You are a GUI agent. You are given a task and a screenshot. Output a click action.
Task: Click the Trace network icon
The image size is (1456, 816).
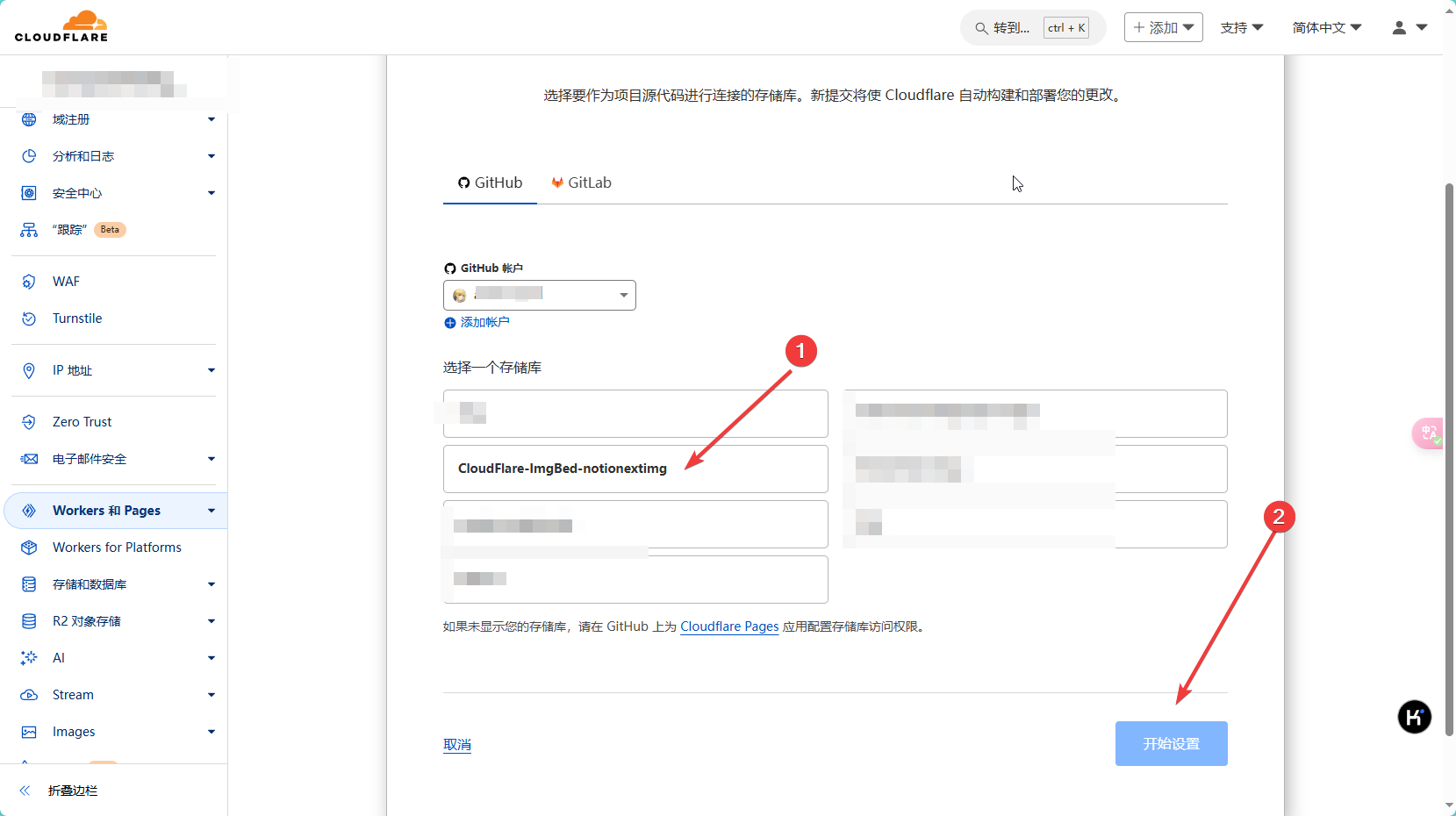[x=29, y=230]
